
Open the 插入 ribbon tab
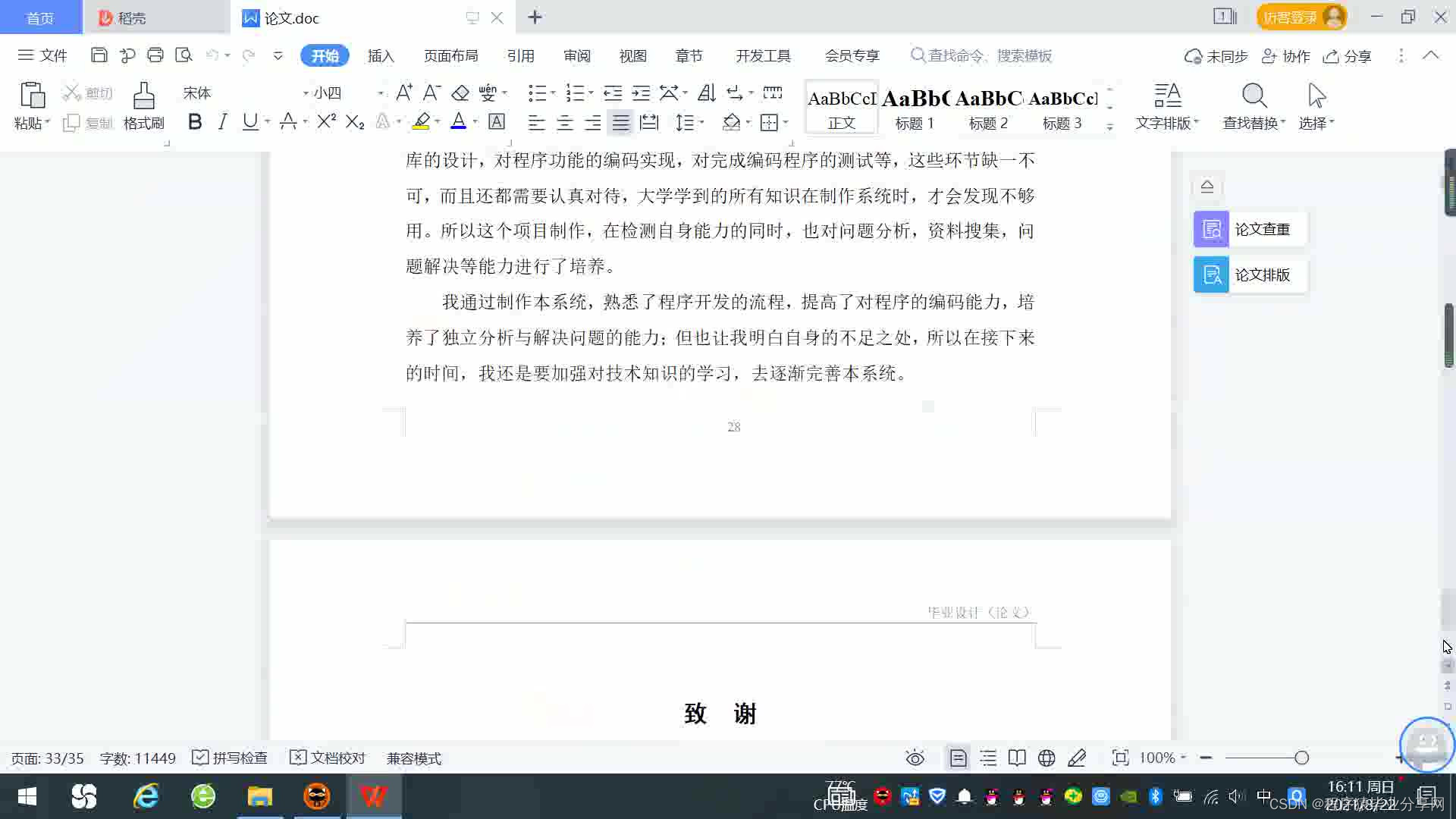(x=381, y=56)
